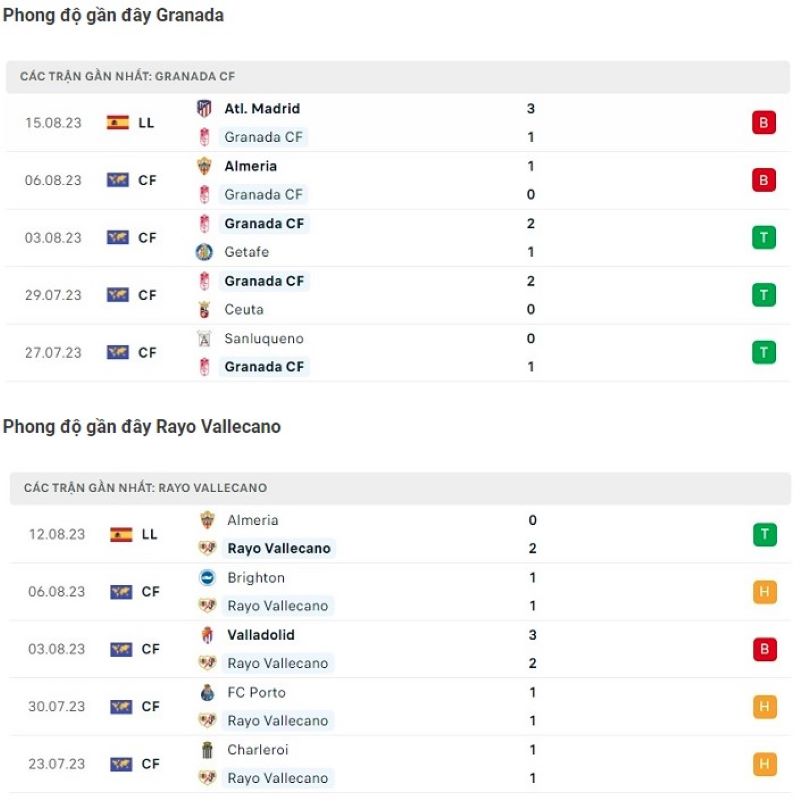Click the Getafe team badge
The width and height of the screenshot is (800, 807).
click(207, 253)
